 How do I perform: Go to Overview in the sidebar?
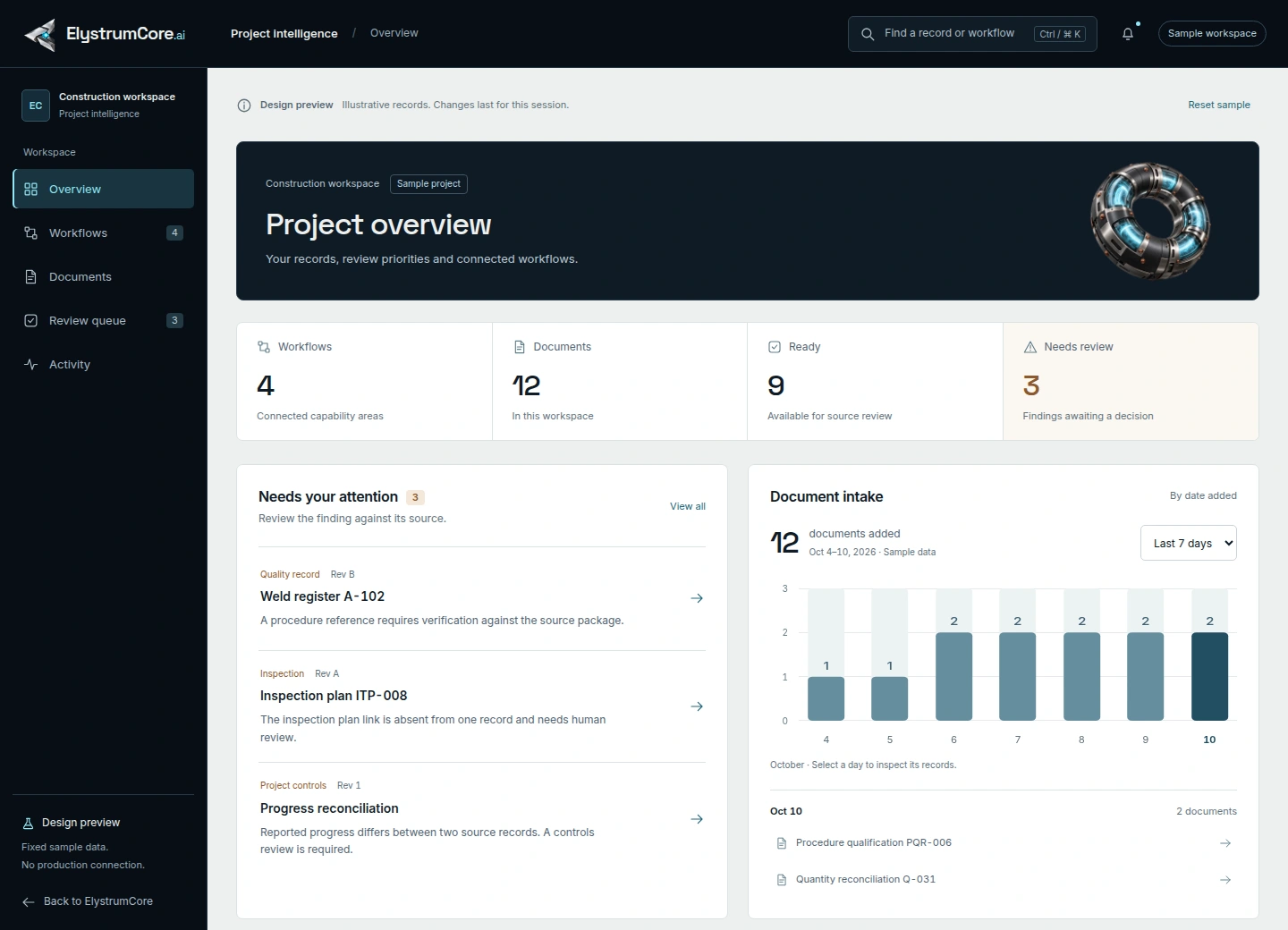pos(104,189)
